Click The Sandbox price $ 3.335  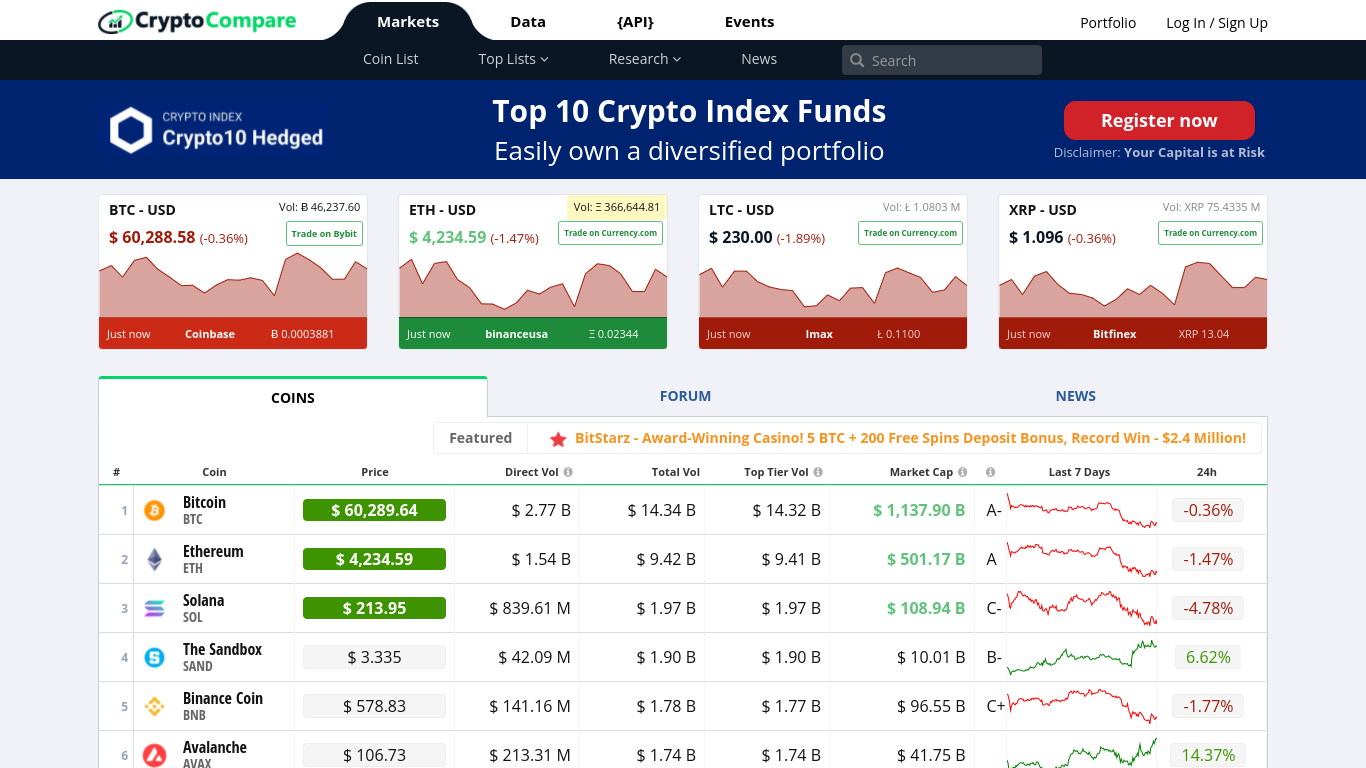point(374,657)
